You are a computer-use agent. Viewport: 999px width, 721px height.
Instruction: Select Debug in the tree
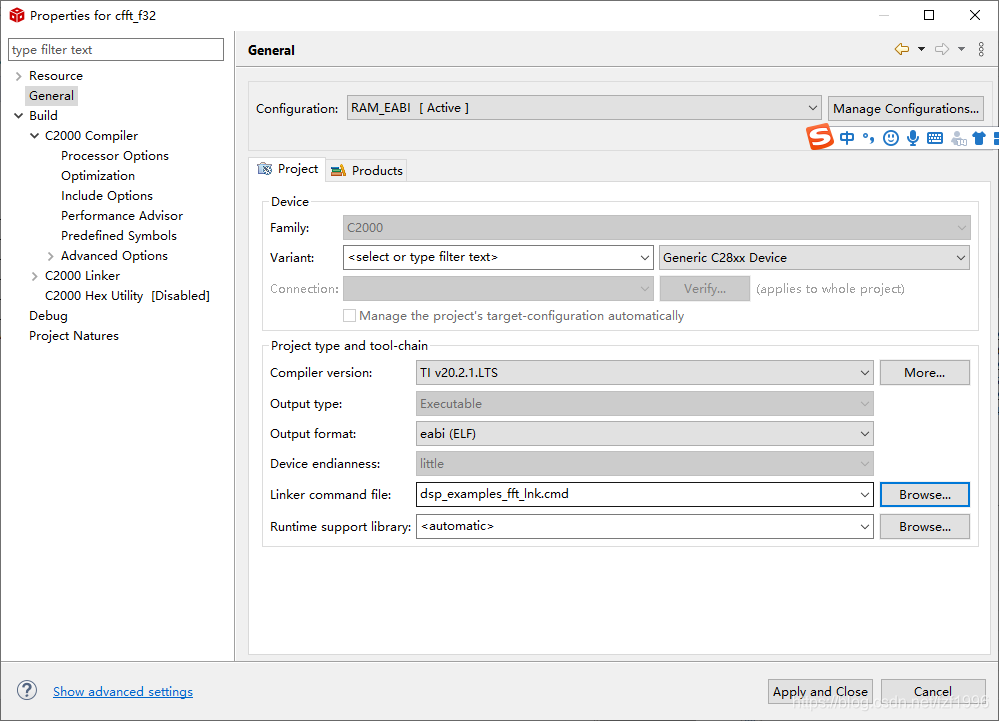tap(48, 316)
